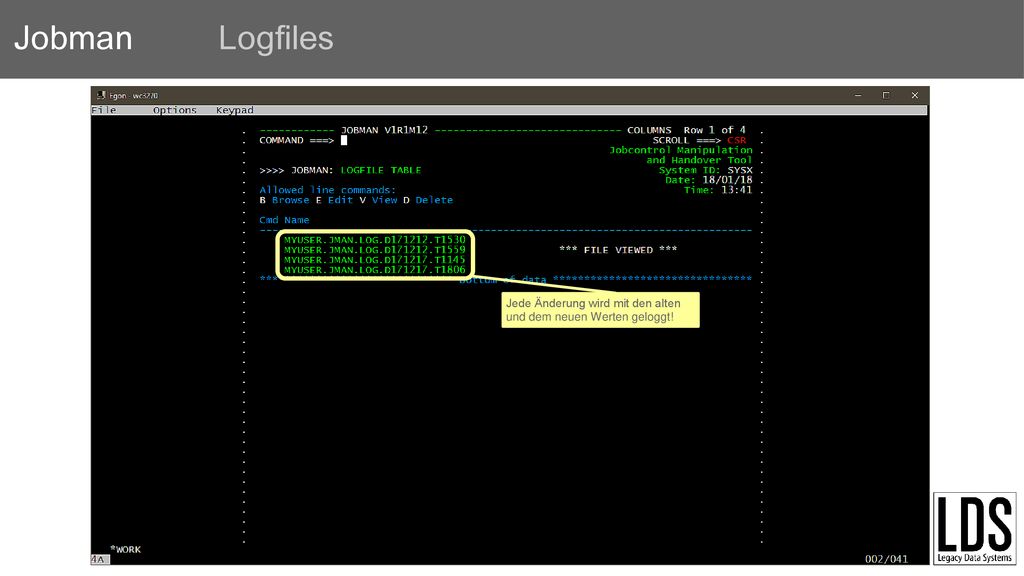
Task: Close the wc3270 terminal window
Action: [914, 95]
